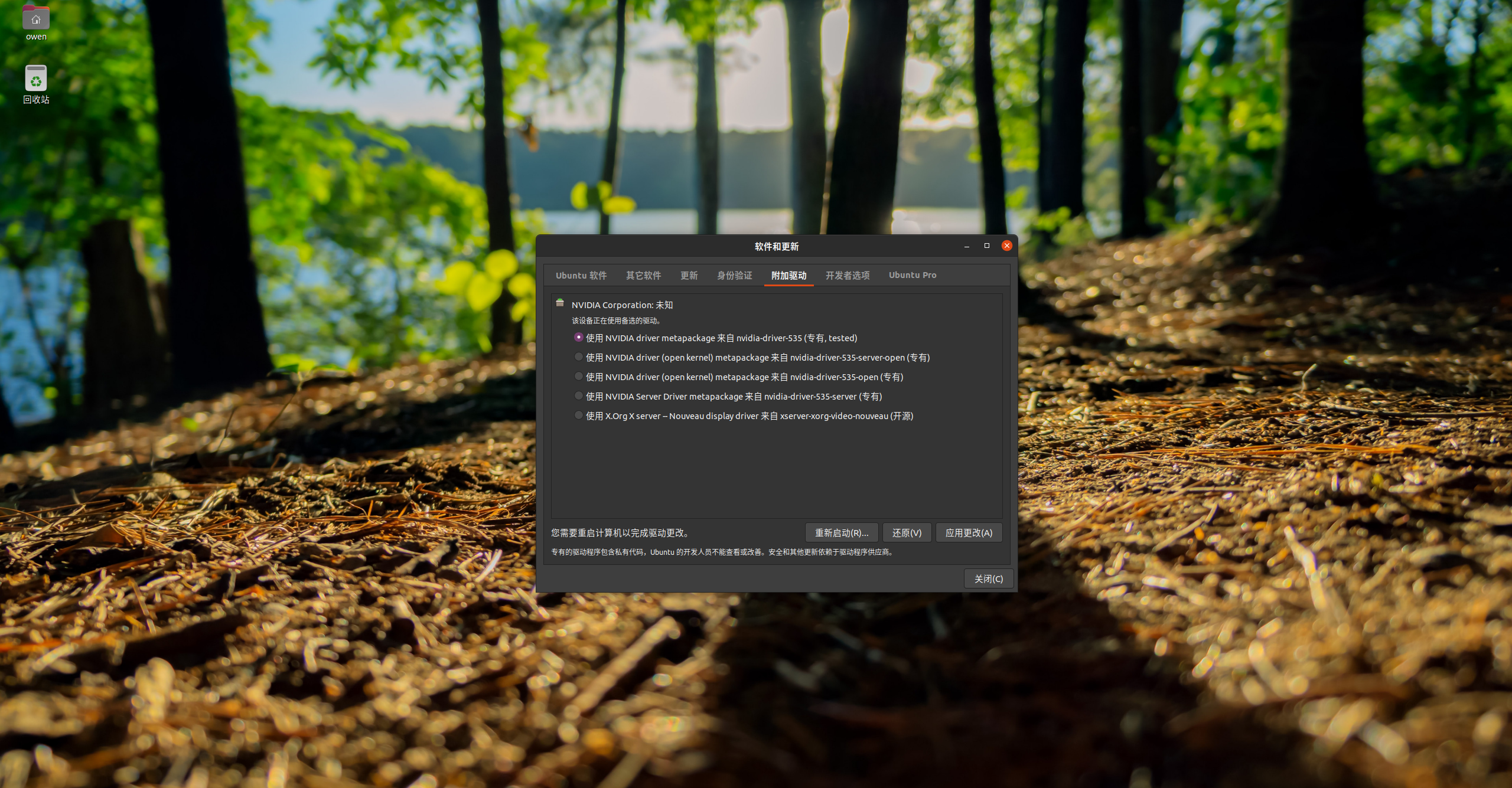Switch to 开发者选项 tab
This screenshot has height=788, width=1512.
click(x=847, y=276)
